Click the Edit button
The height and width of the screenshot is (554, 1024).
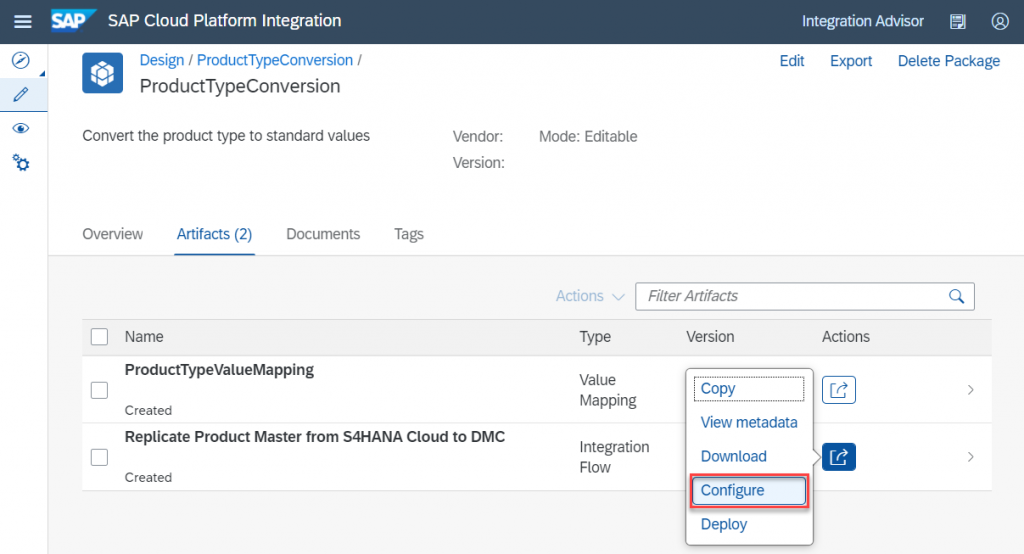click(792, 61)
